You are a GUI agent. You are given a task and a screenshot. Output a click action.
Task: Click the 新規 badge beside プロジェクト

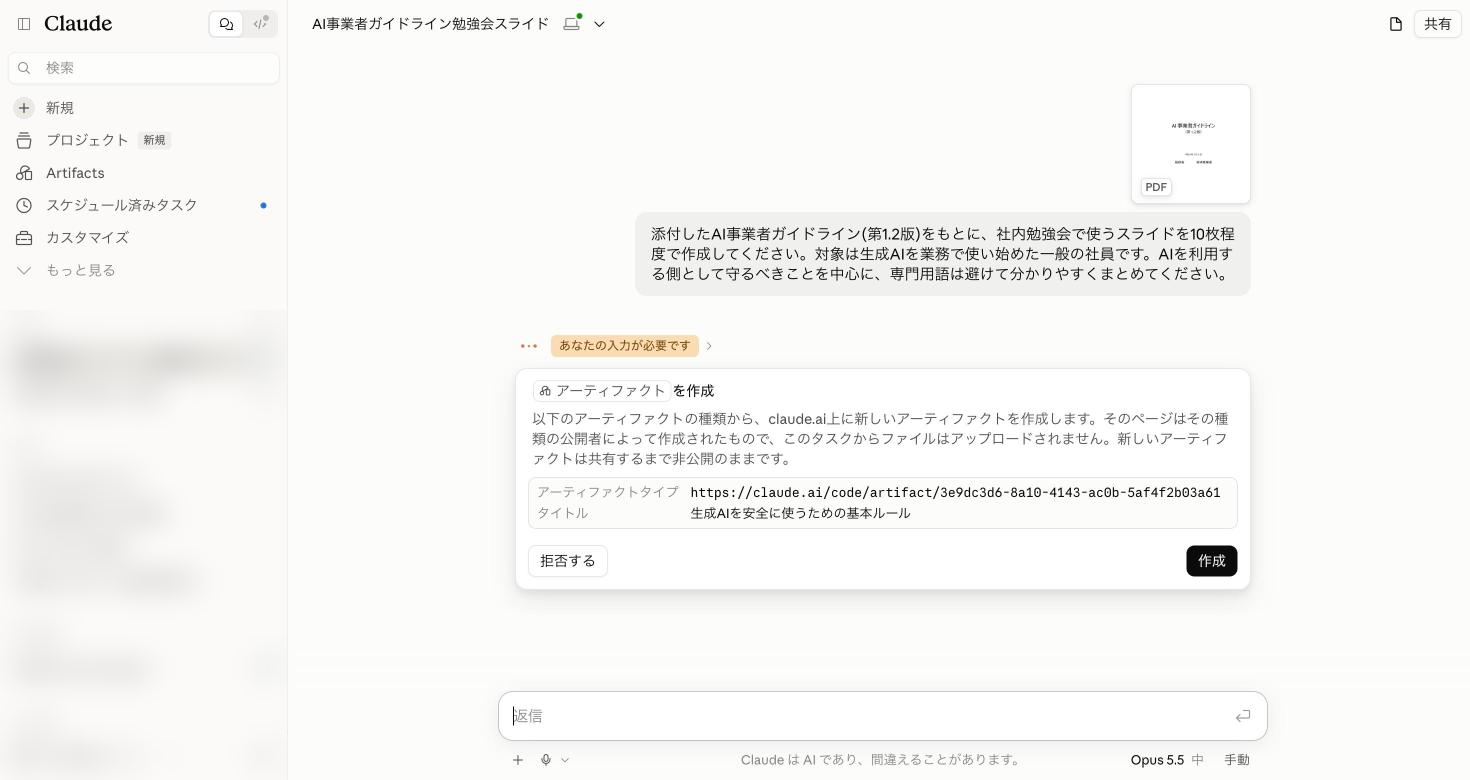(154, 140)
